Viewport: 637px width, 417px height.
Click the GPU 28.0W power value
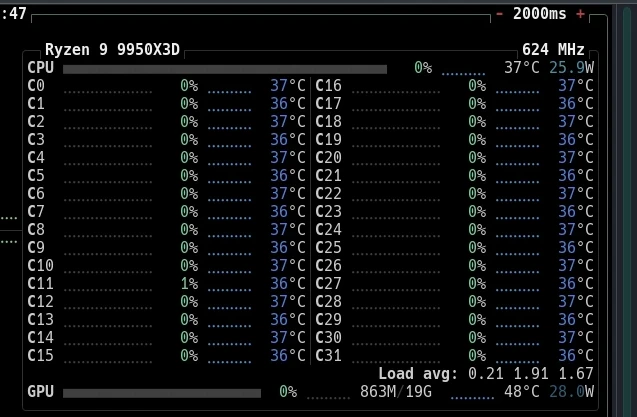571,391
